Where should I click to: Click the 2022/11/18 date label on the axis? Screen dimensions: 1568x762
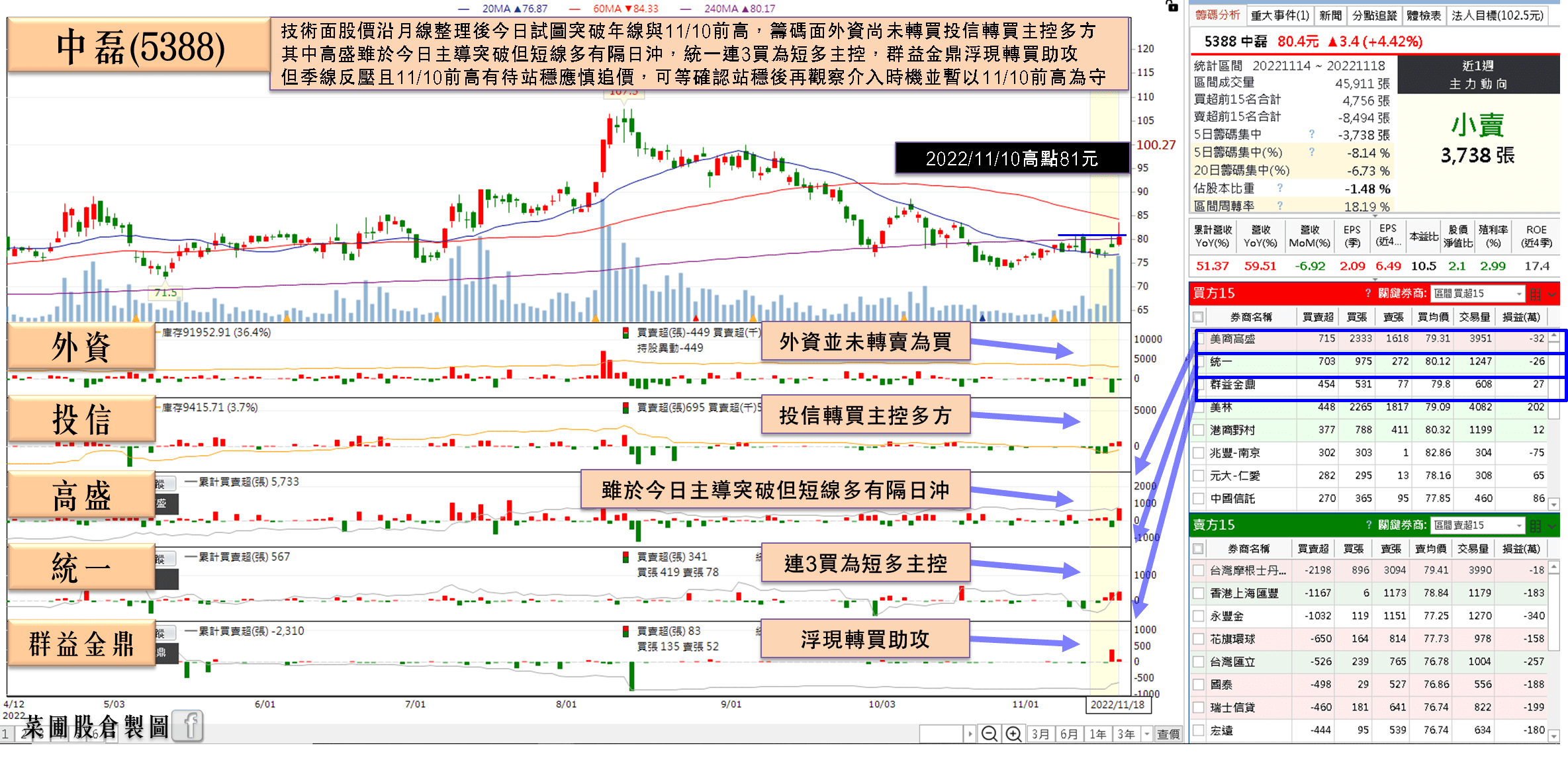pos(1117,704)
